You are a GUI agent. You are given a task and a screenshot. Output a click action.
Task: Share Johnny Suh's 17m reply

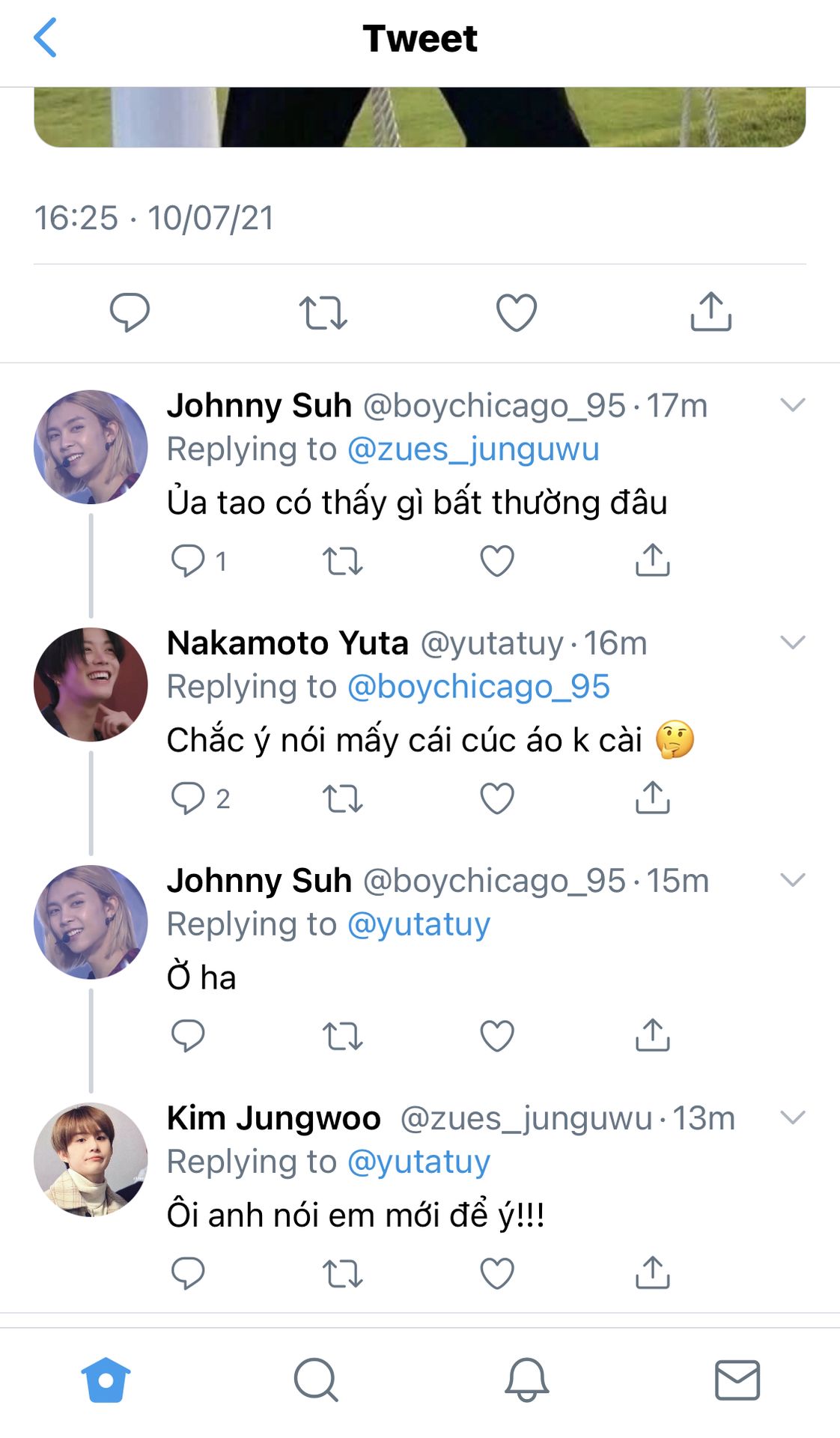click(652, 560)
